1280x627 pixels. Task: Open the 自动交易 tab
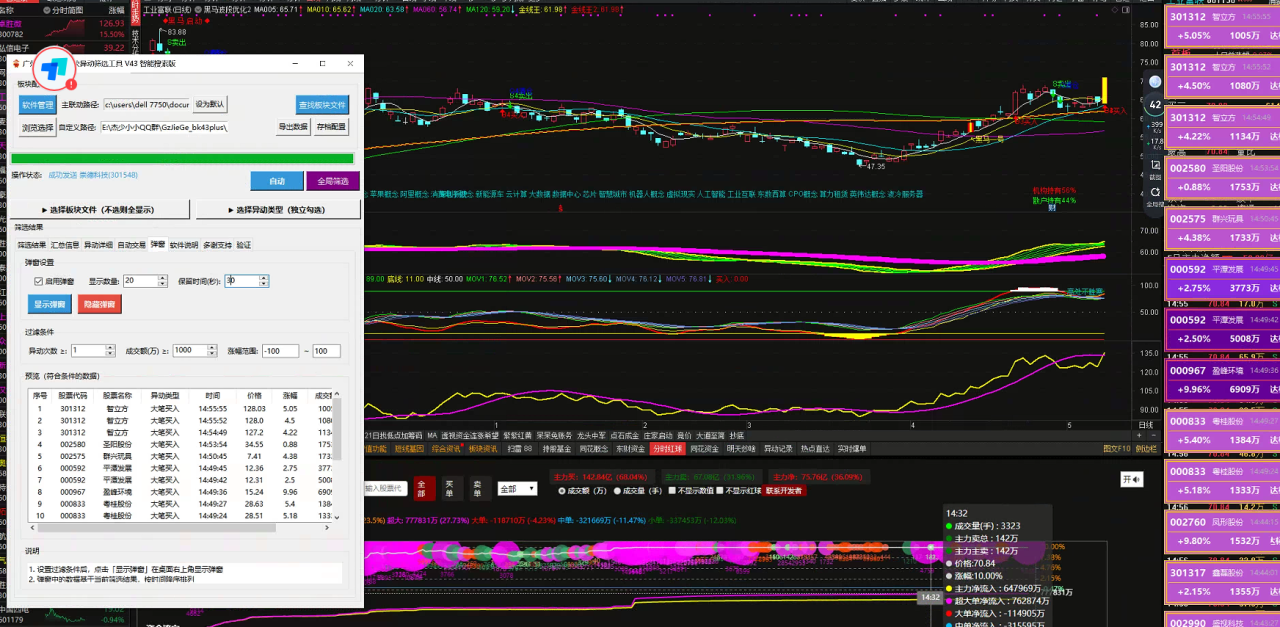click(131, 244)
